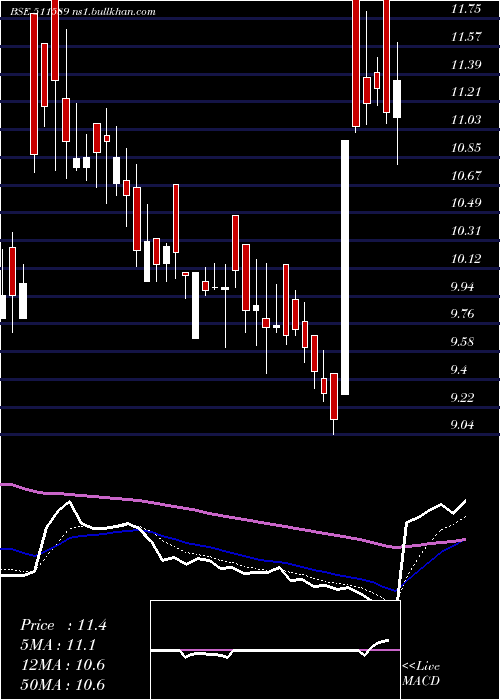Click the tallest white candlestick body
The image size is (500, 700).
pyautogui.click(x=345, y=267)
